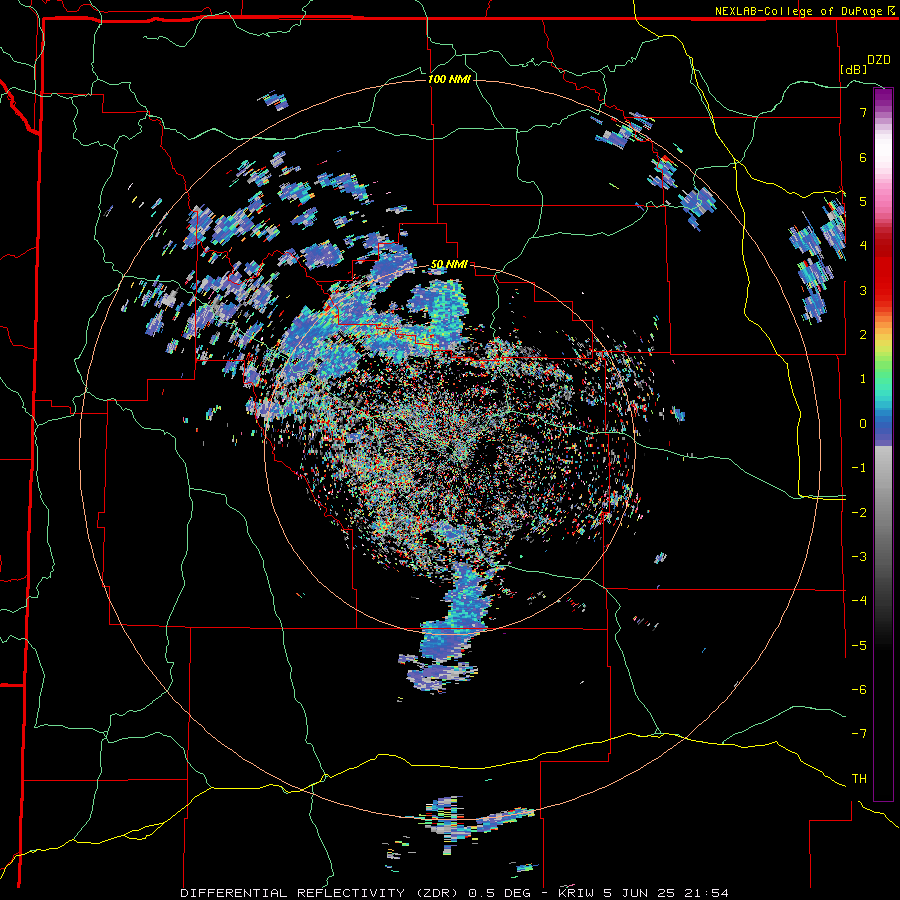
Task: Click the 3 value on the color scale
Action: pyautogui.click(x=863, y=290)
